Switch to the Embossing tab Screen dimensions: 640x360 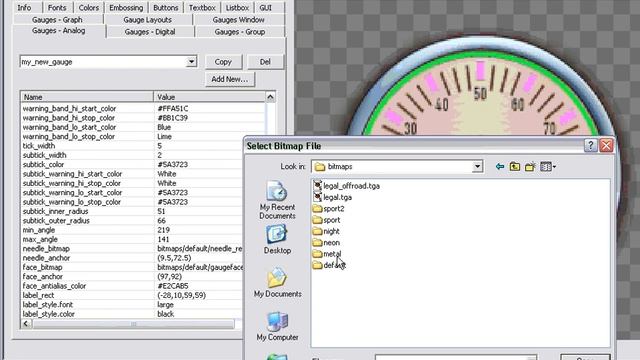pos(126,7)
